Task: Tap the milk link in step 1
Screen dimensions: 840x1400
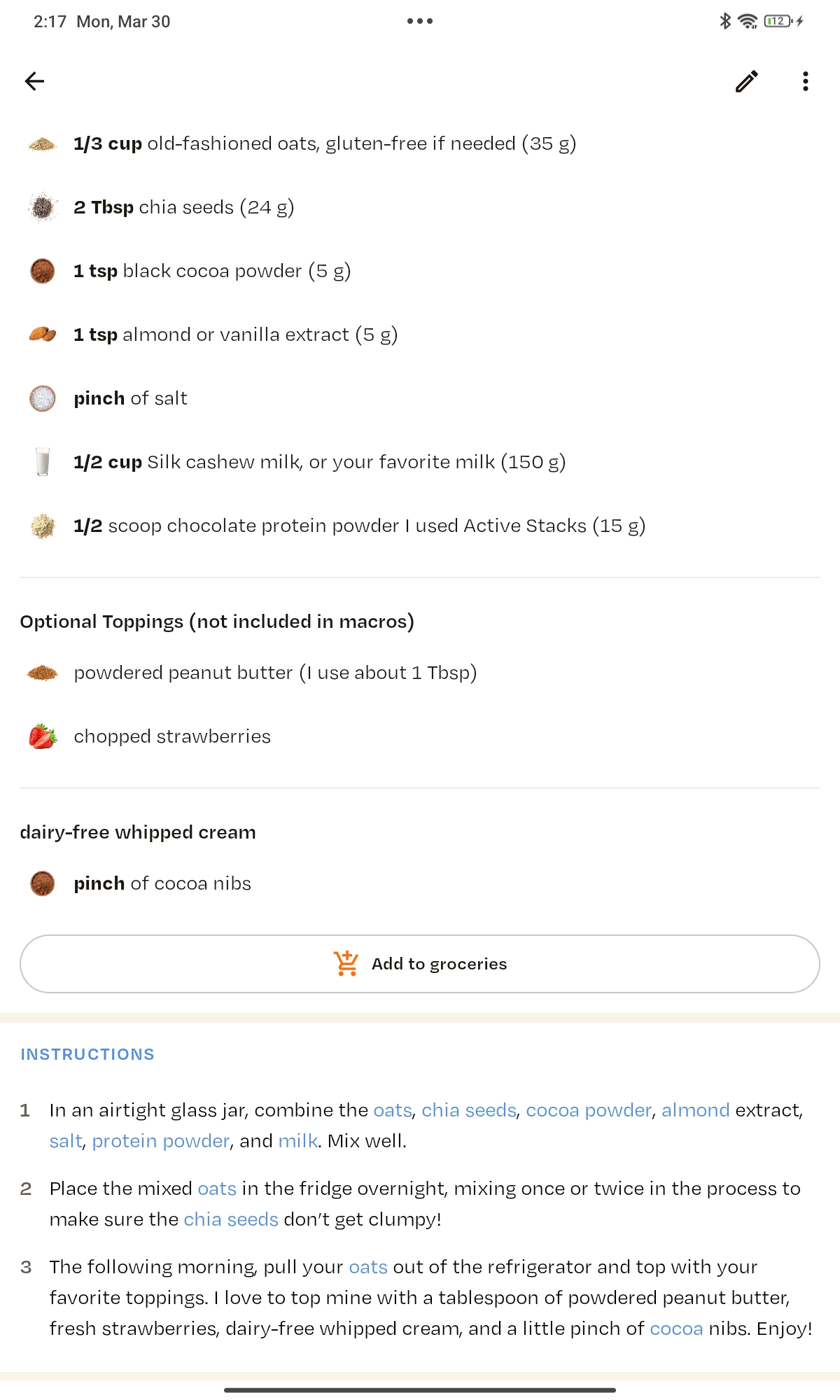Action: (x=297, y=1141)
